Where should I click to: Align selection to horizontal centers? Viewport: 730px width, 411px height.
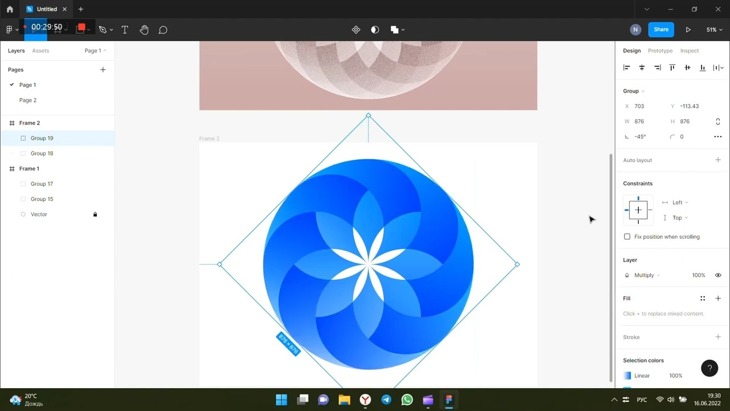(642, 67)
